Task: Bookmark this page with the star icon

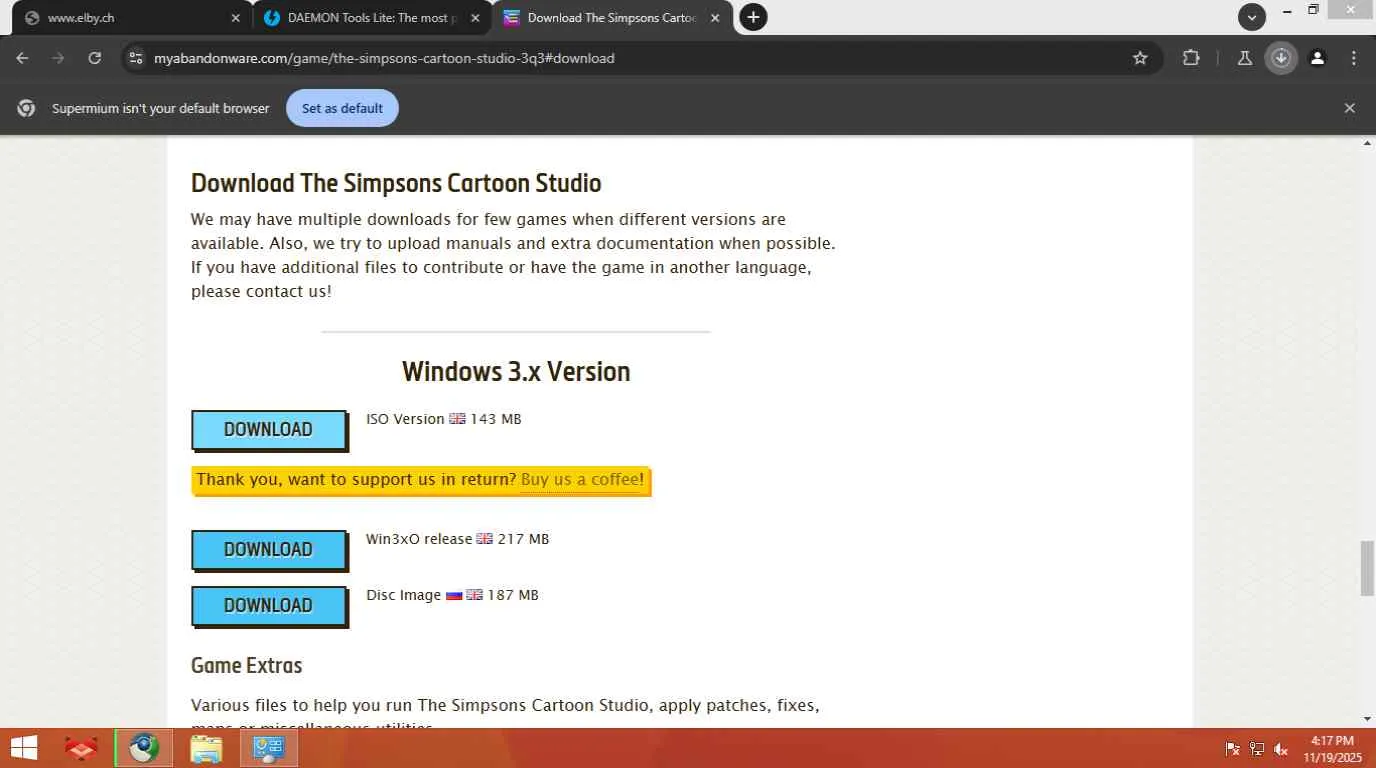Action: click(1140, 58)
